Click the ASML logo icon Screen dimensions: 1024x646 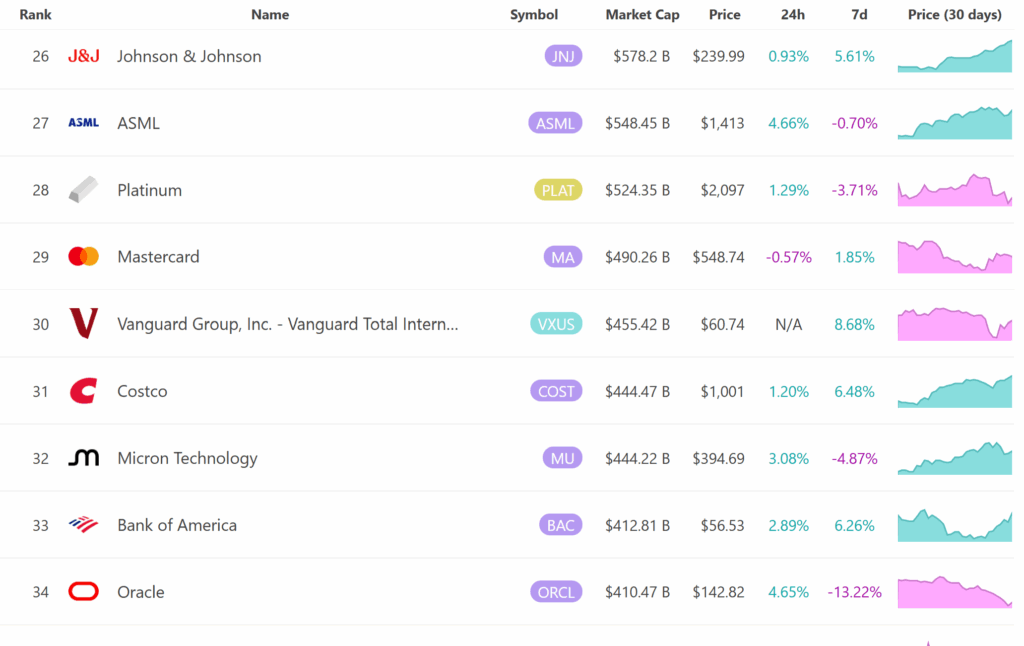pyautogui.click(x=83, y=123)
